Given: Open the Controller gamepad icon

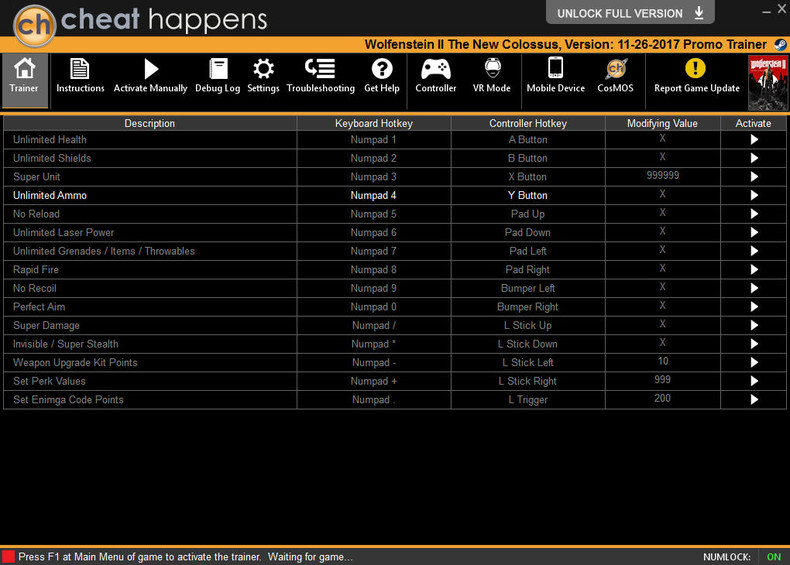Looking at the screenshot, I should (x=436, y=69).
